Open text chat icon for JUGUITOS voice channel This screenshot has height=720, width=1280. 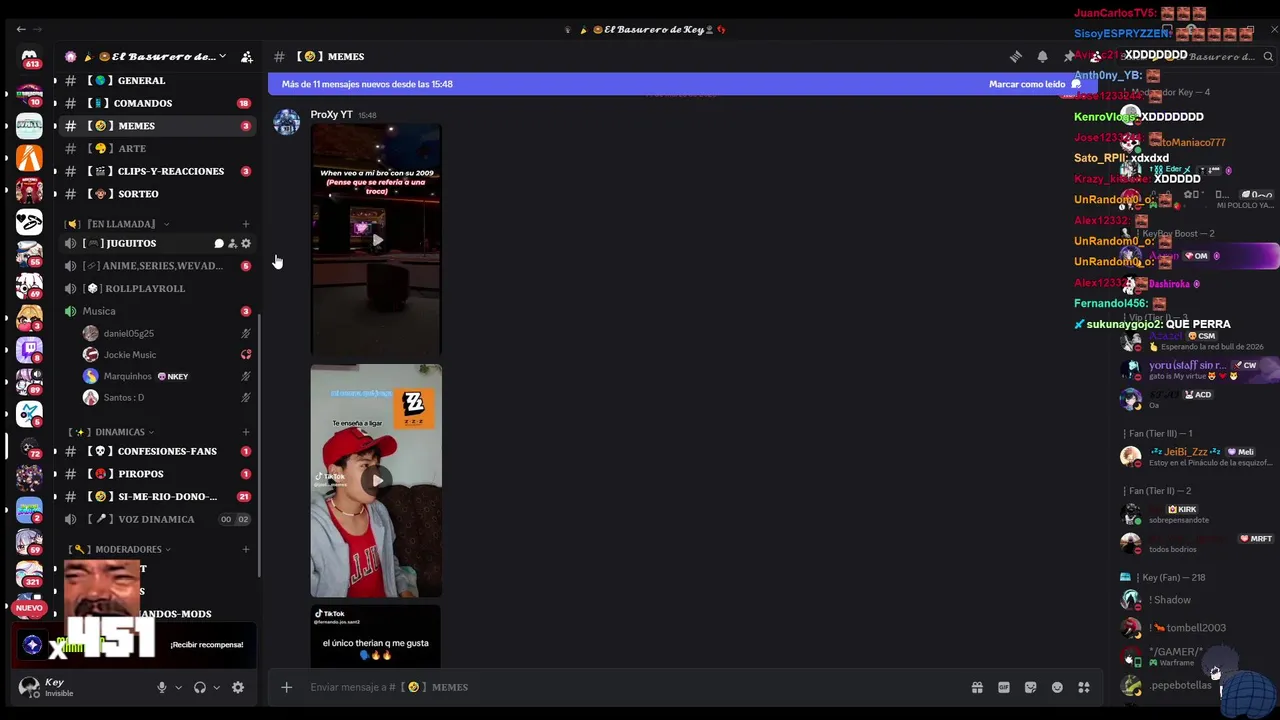(219, 243)
